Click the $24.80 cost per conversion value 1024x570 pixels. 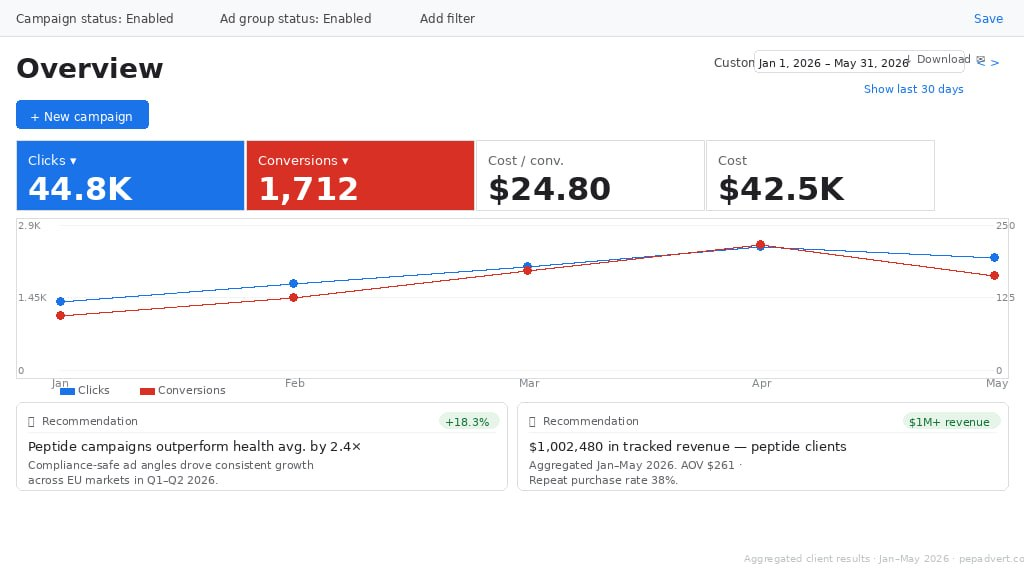[549, 189]
